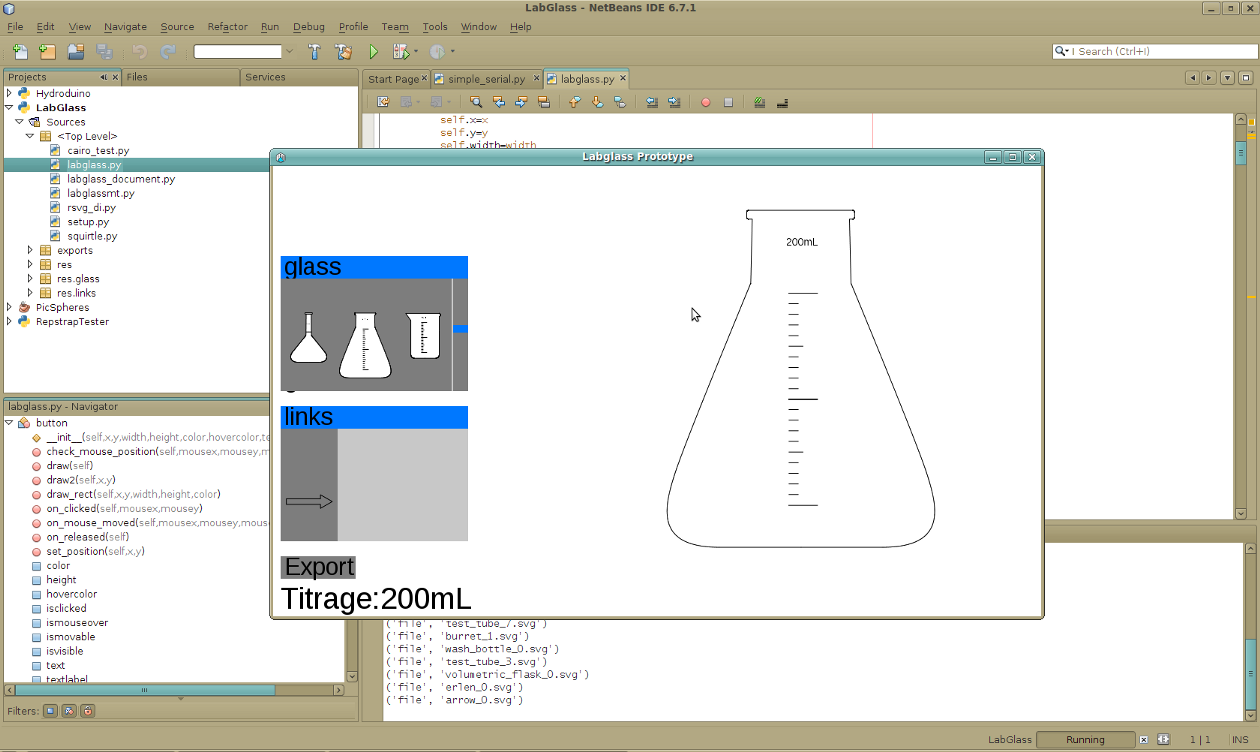Expand the exports package node
Screen dimensions: 1260x752
pyautogui.click(x=30, y=250)
